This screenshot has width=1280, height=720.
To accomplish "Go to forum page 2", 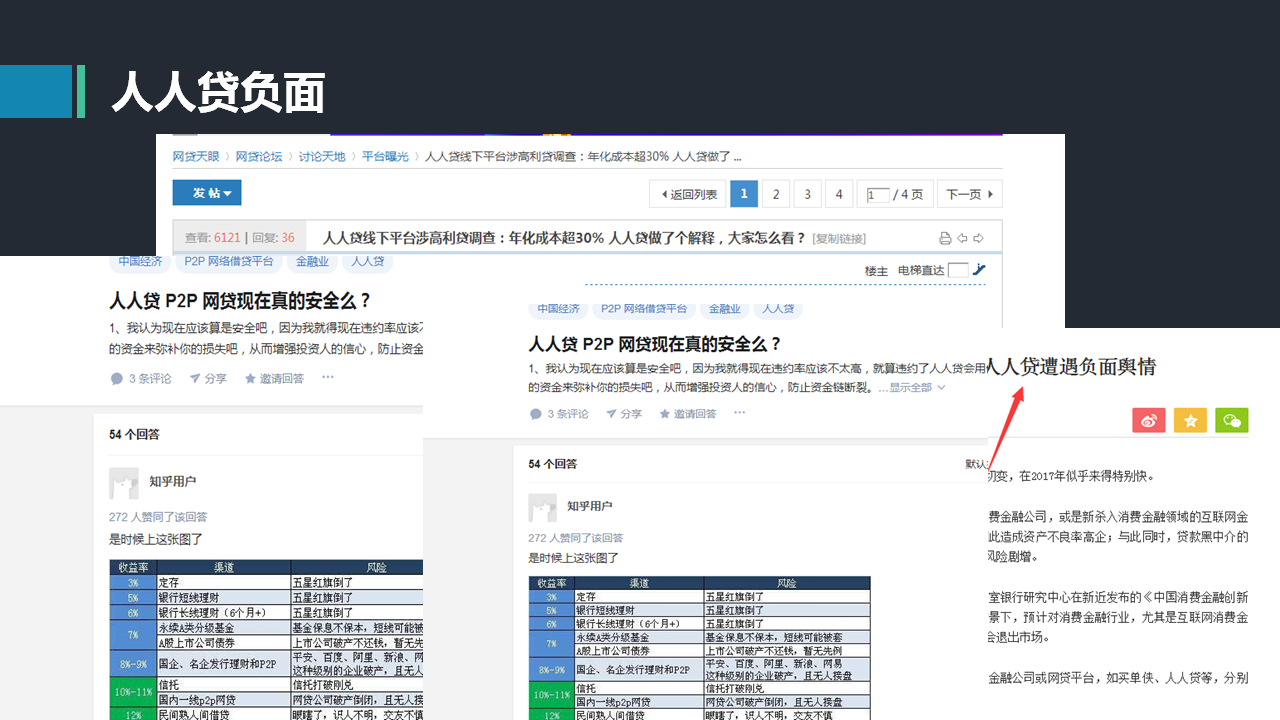I will (776, 194).
